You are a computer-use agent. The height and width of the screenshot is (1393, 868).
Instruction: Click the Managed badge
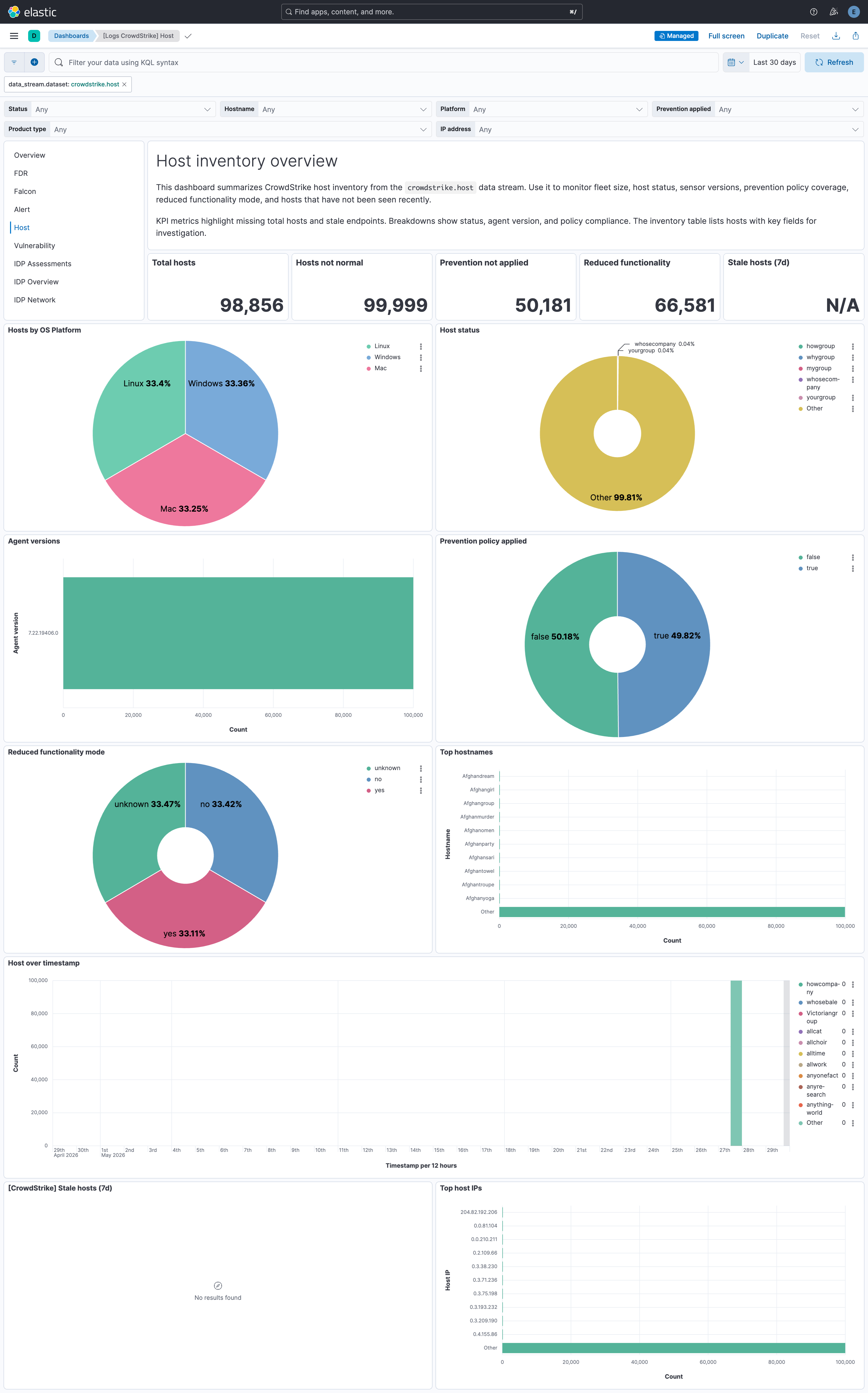pyautogui.click(x=676, y=36)
